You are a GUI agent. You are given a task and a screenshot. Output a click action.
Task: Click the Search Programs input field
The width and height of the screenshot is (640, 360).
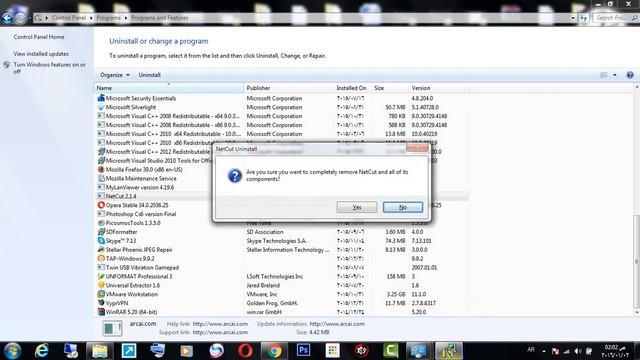[x=615, y=18]
